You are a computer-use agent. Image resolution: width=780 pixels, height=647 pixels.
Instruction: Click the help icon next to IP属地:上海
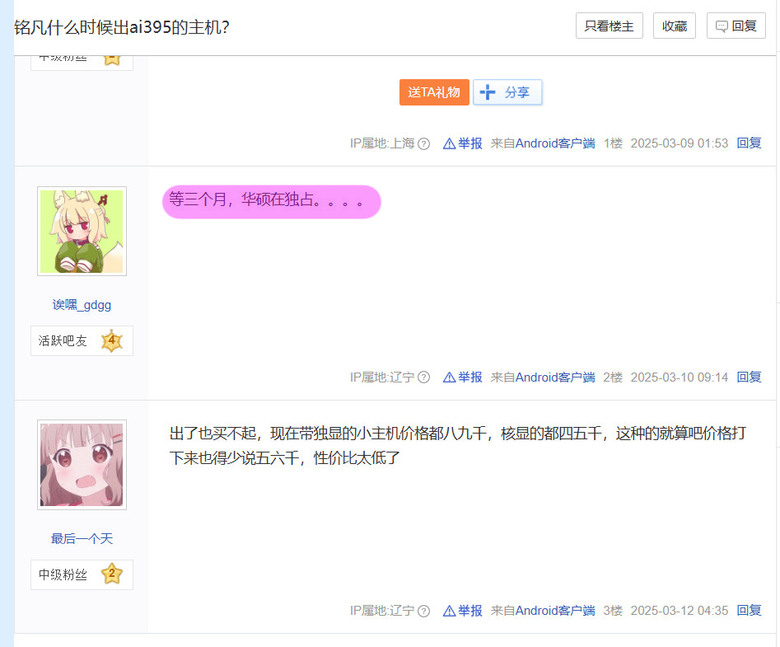[x=423, y=144]
